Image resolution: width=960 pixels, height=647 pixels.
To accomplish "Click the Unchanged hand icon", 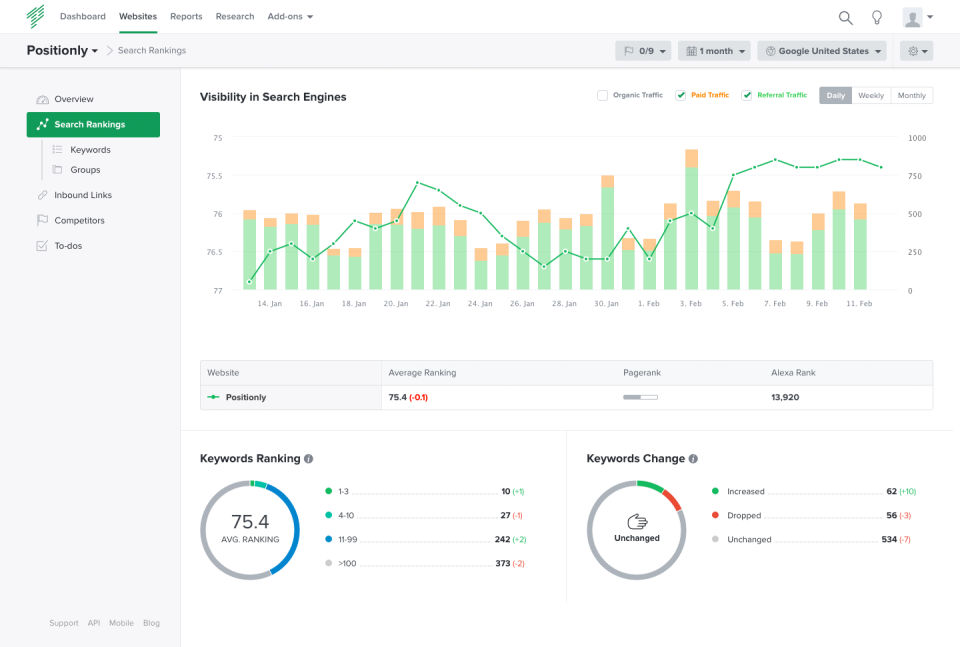I will [637, 522].
